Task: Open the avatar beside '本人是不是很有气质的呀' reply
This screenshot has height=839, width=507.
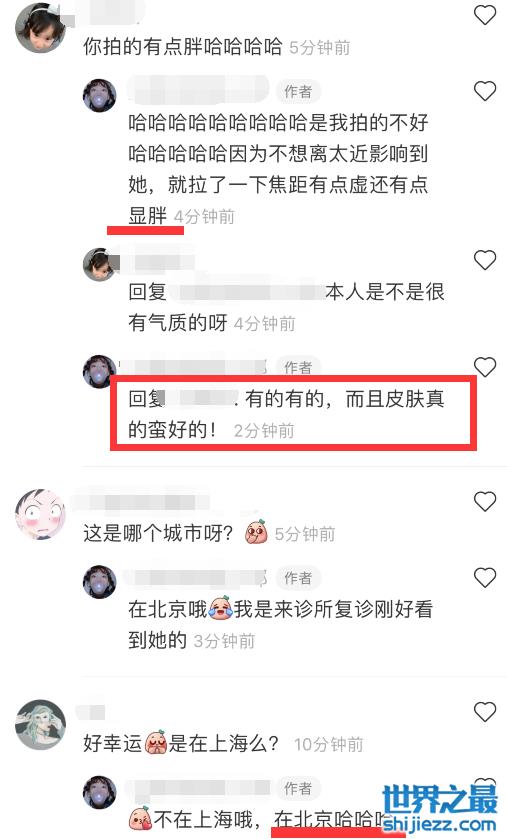Action: (x=99, y=264)
